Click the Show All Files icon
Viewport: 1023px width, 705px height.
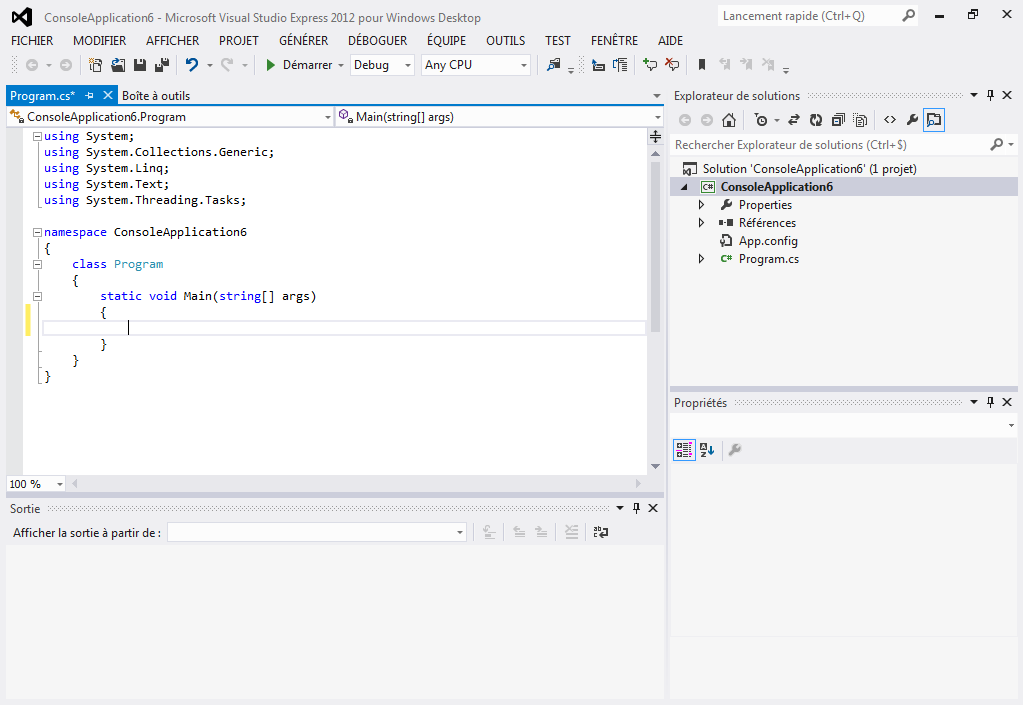861,120
